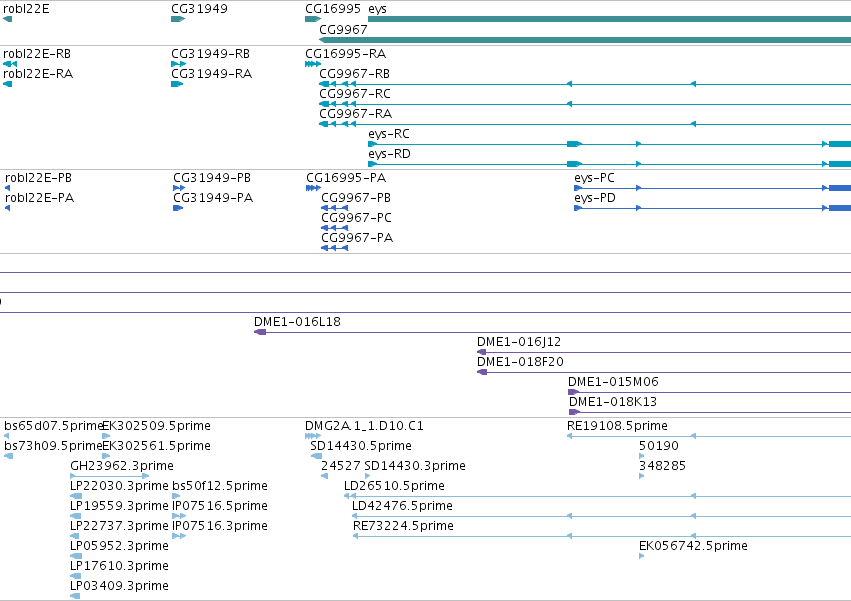851x601 pixels.
Task: Click the CG31949-PB protein label
Action: (212, 178)
